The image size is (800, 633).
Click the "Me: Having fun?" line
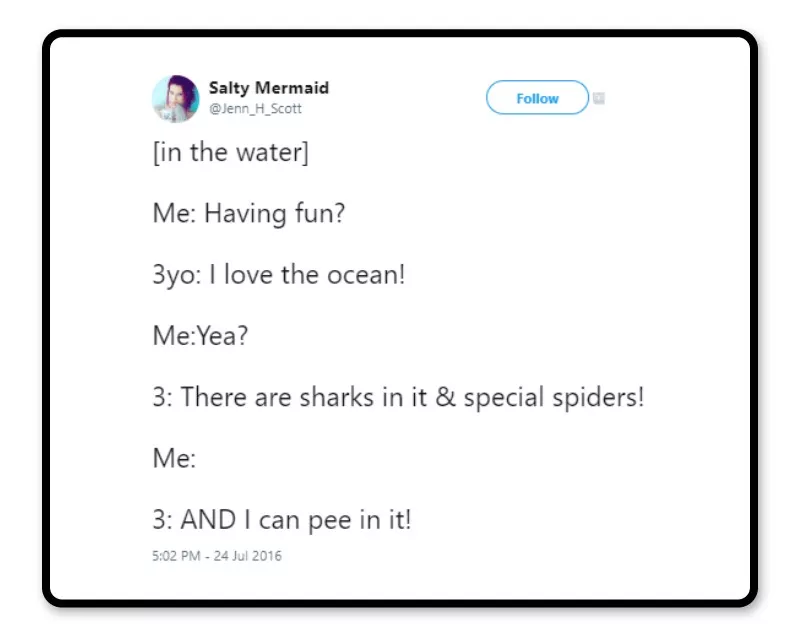tap(249, 213)
